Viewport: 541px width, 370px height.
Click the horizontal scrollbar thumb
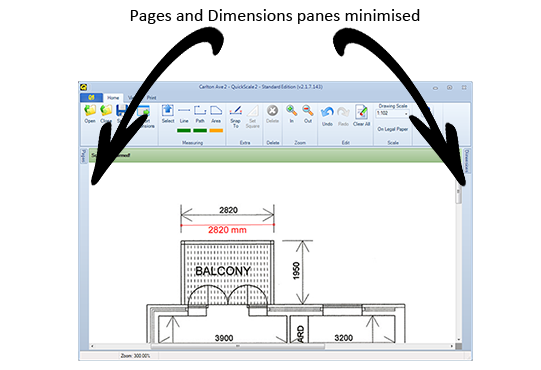[x=237, y=346]
